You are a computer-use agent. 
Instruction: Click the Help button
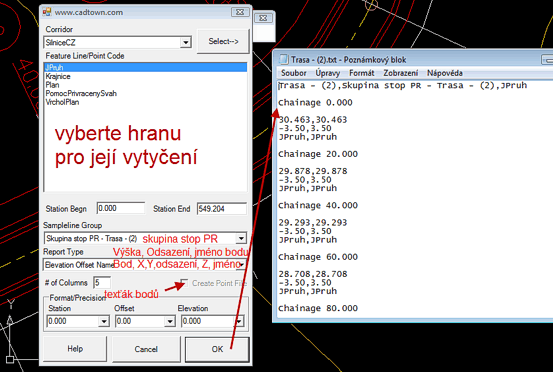coord(75,349)
